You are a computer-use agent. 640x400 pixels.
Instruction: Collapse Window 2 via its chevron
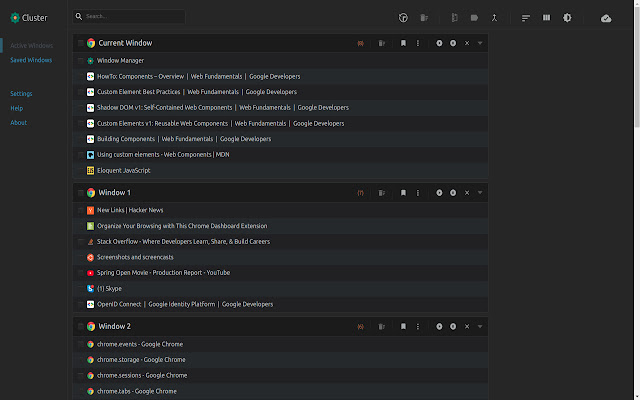pyautogui.click(x=480, y=326)
